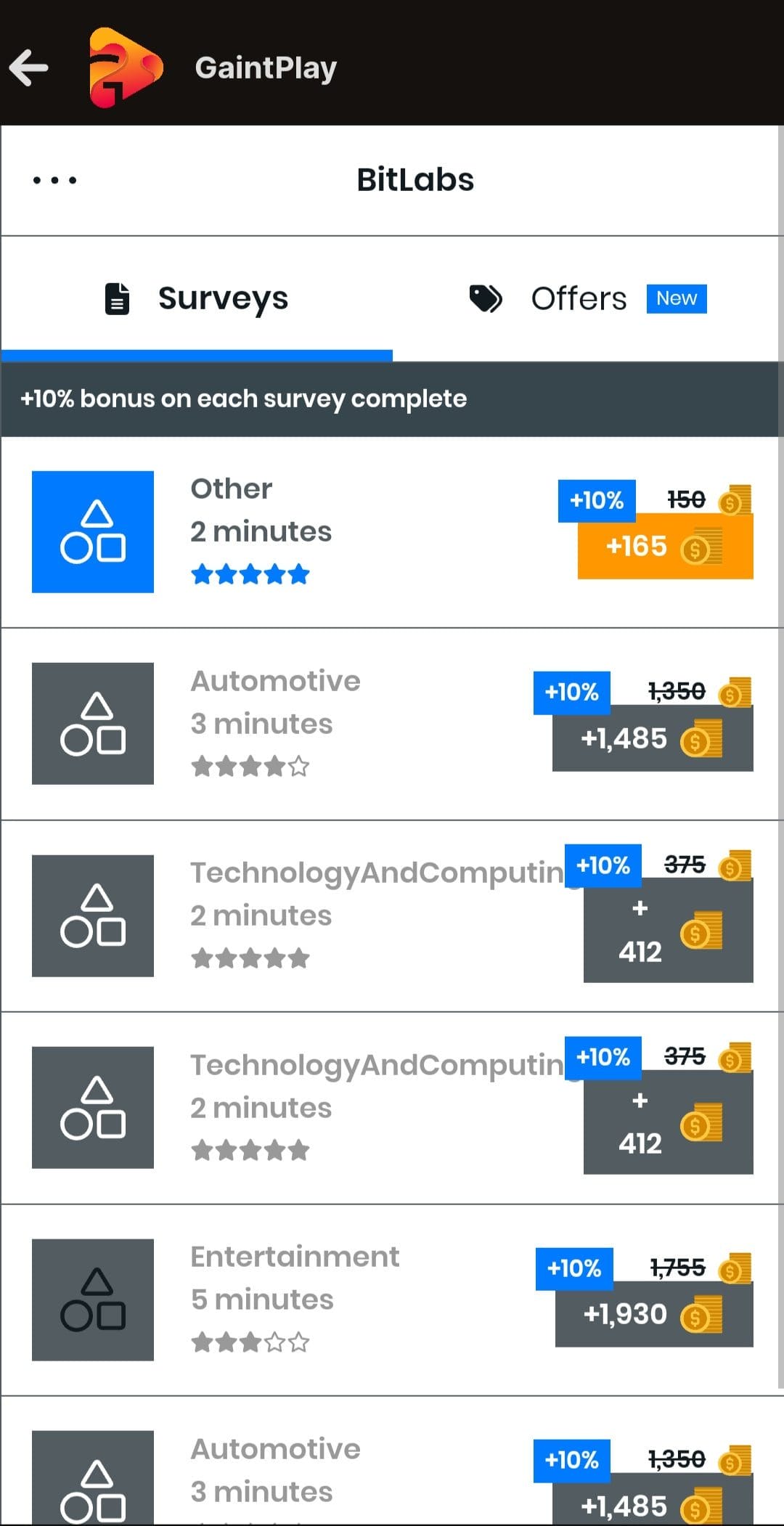Tap the Offers tag icon

pyautogui.click(x=486, y=298)
